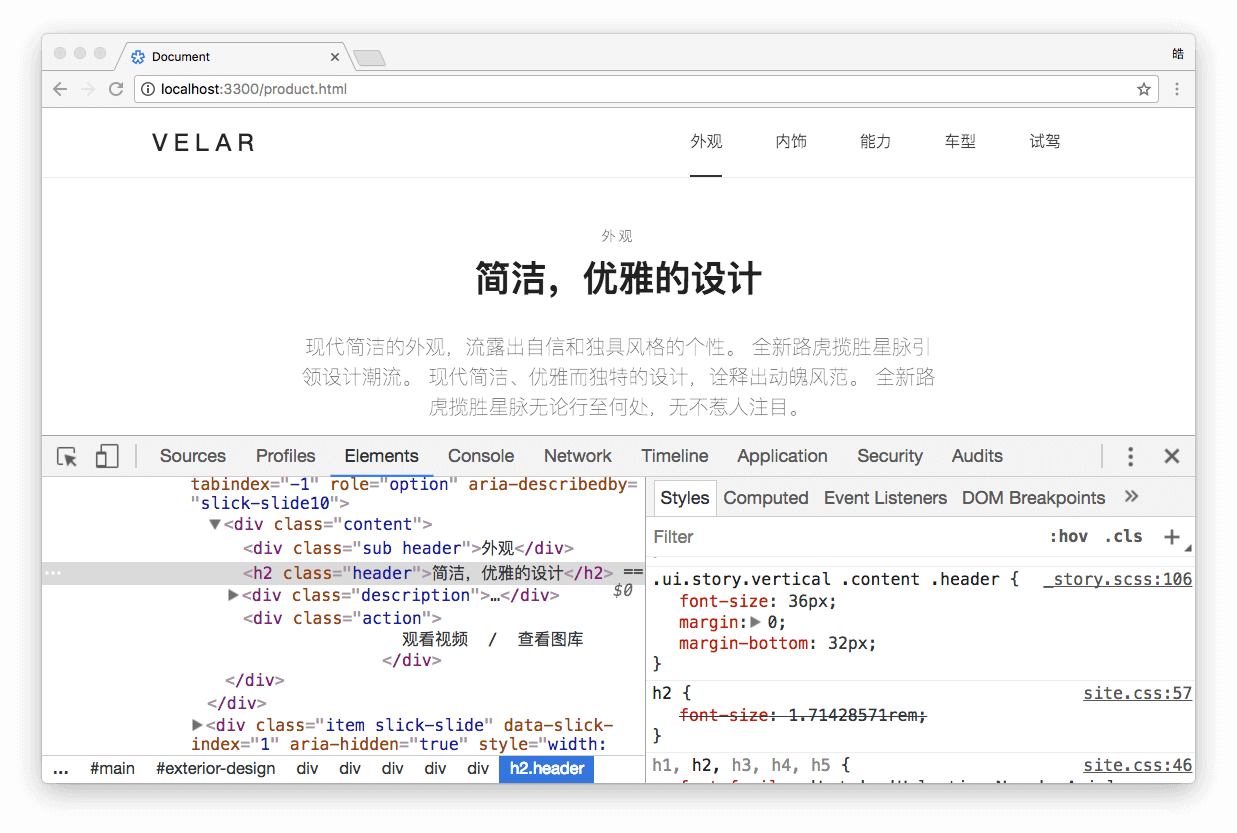The width and height of the screenshot is (1237, 833).
Task: Open Event Listeners sidebar tab
Action: point(885,498)
